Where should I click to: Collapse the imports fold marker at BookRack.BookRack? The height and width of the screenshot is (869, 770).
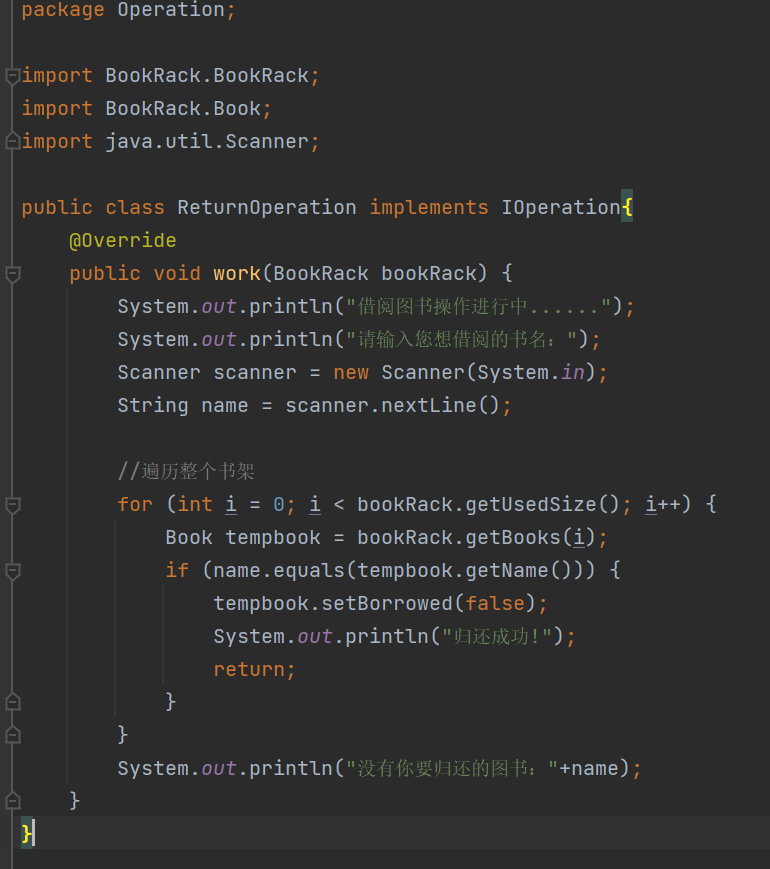coord(12,76)
